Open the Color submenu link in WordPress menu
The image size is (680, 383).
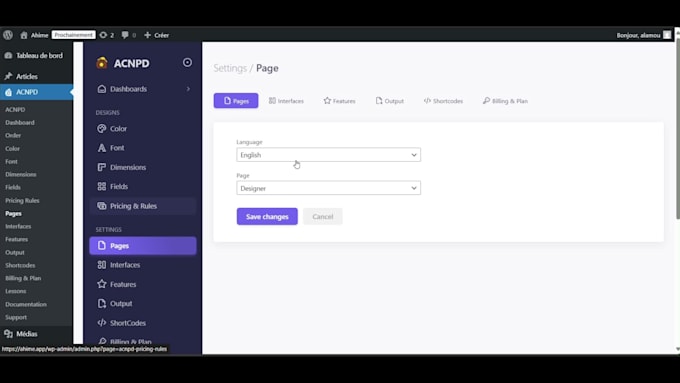[13, 148]
